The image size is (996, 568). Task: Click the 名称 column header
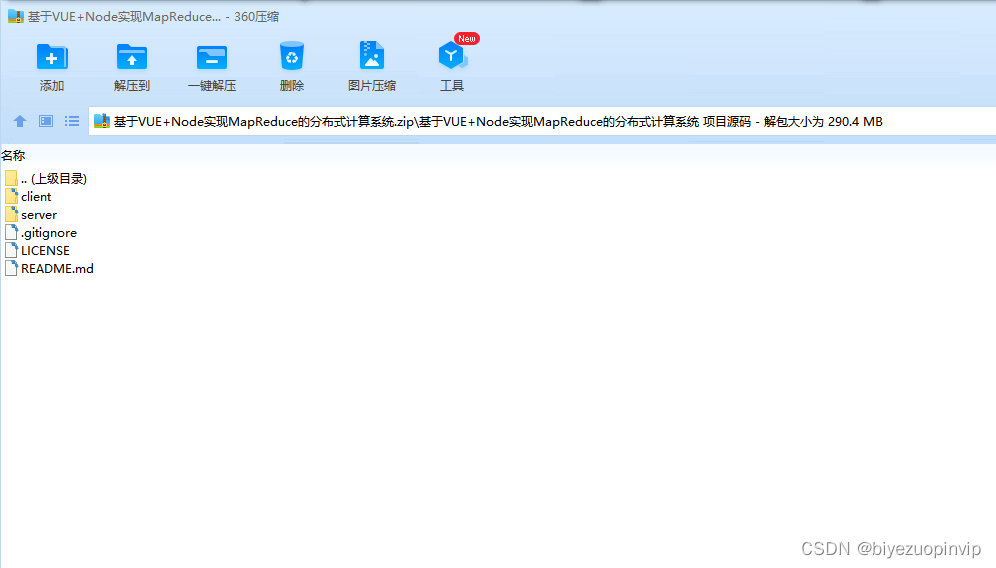coord(13,156)
